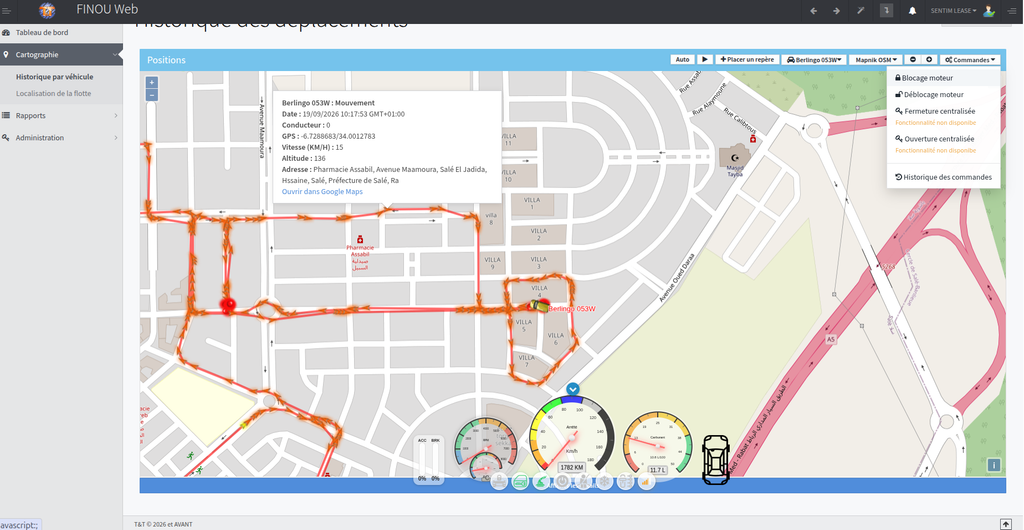Click the speedometer gauge

[572, 434]
